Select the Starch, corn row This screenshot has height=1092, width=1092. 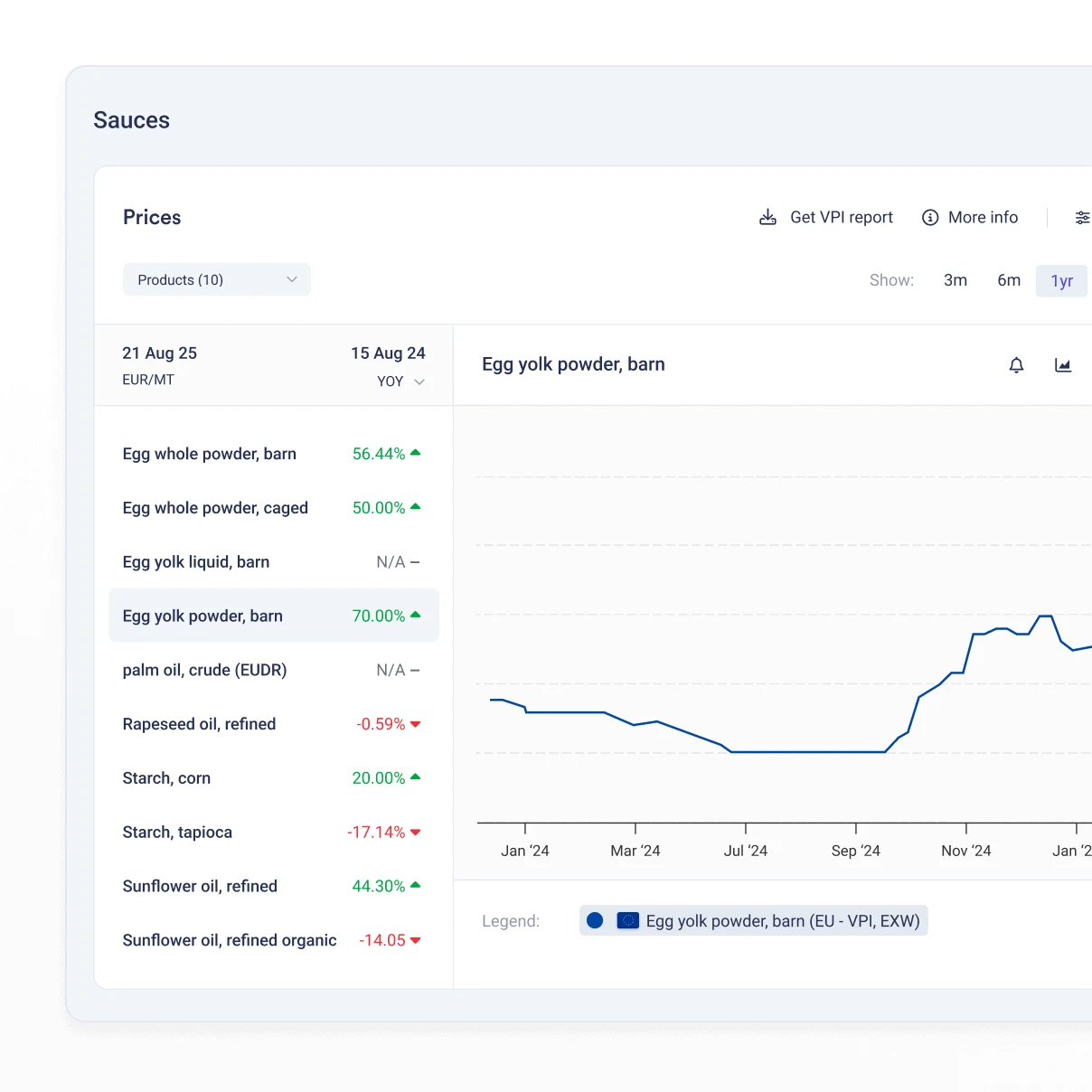(274, 778)
